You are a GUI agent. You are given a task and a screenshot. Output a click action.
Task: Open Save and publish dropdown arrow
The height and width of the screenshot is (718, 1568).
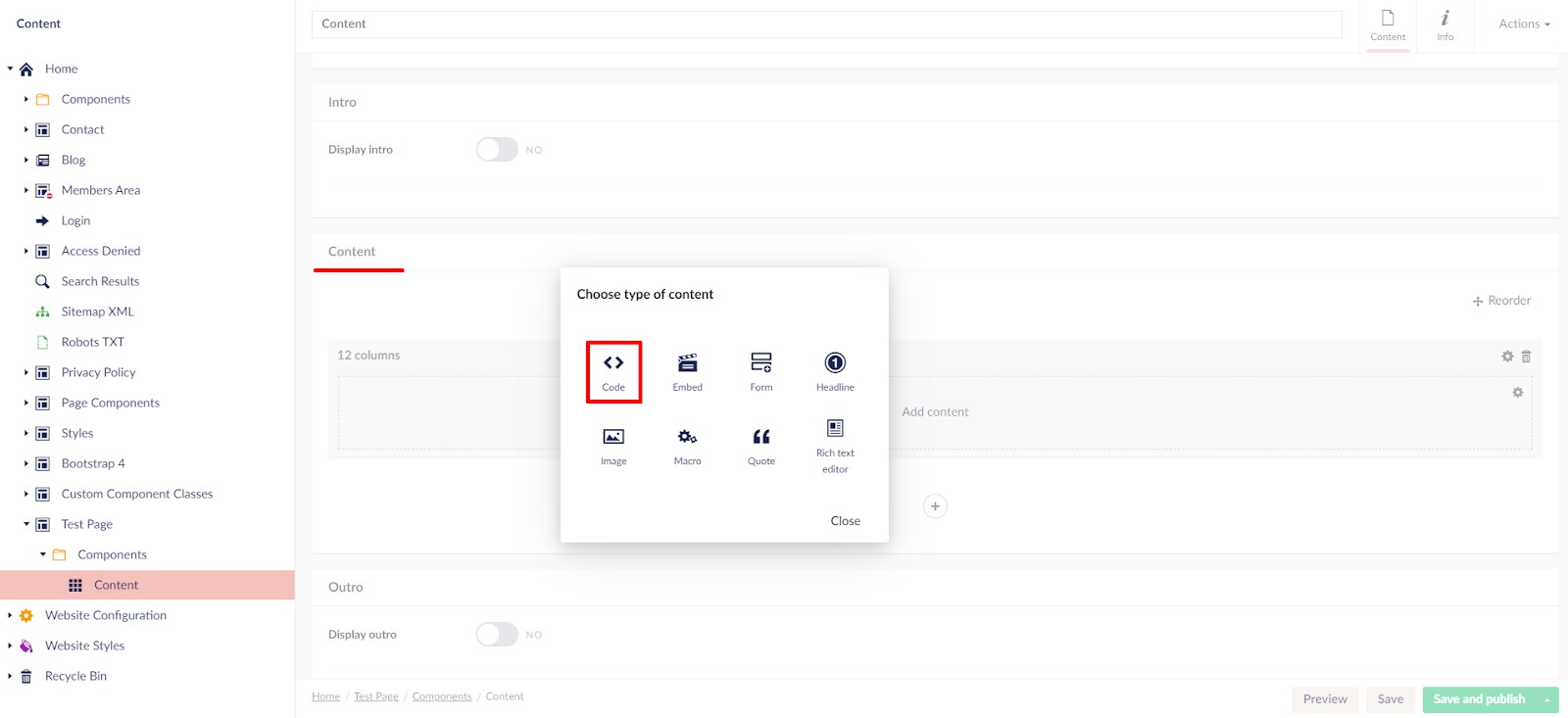click(1547, 699)
